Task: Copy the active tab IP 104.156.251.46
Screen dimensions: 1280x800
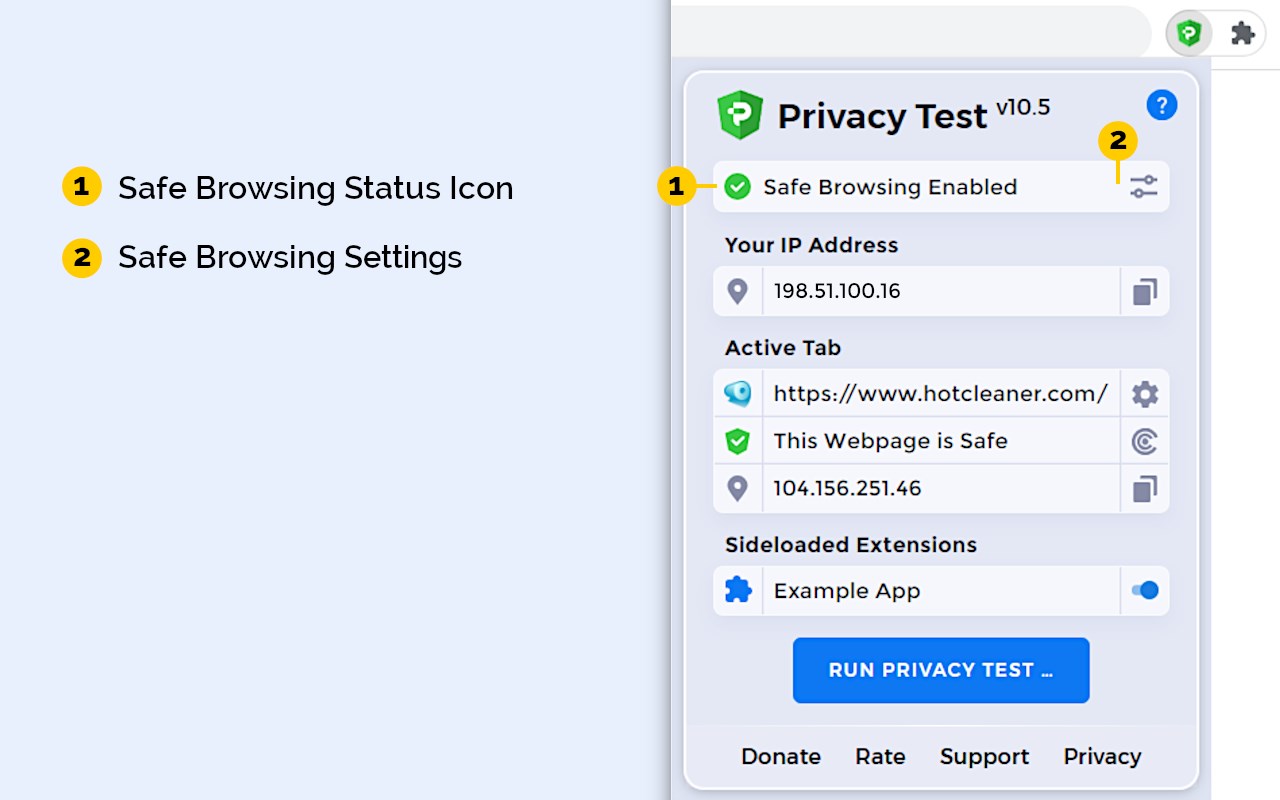Action: point(1144,489)
